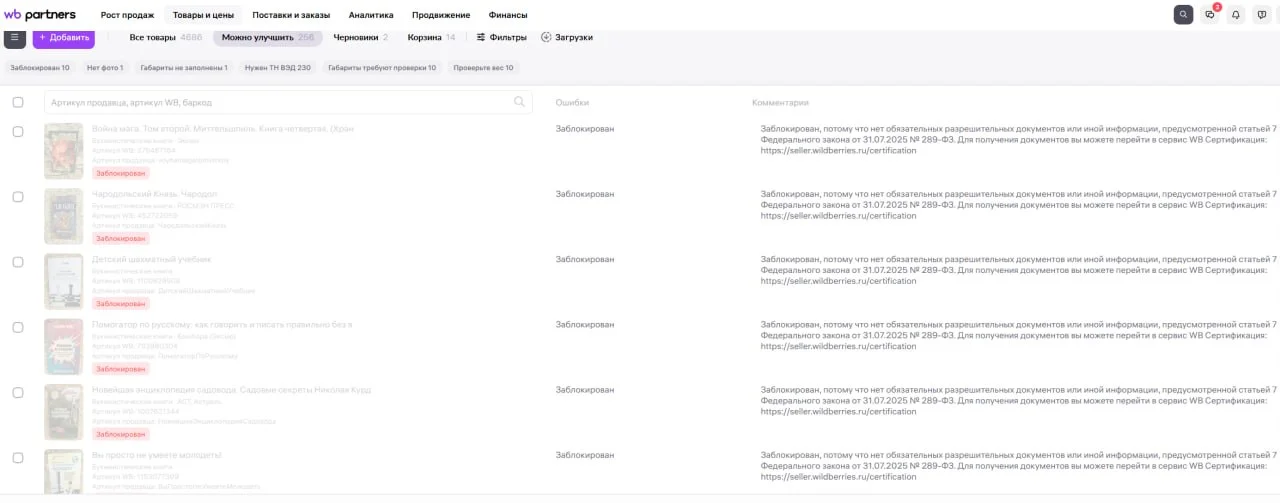Viewport: 1280px width, 503px height.
Task: Open the Новейшая энциклопедия садовода cover thumbnail
Action: click(x=63, y=412)
